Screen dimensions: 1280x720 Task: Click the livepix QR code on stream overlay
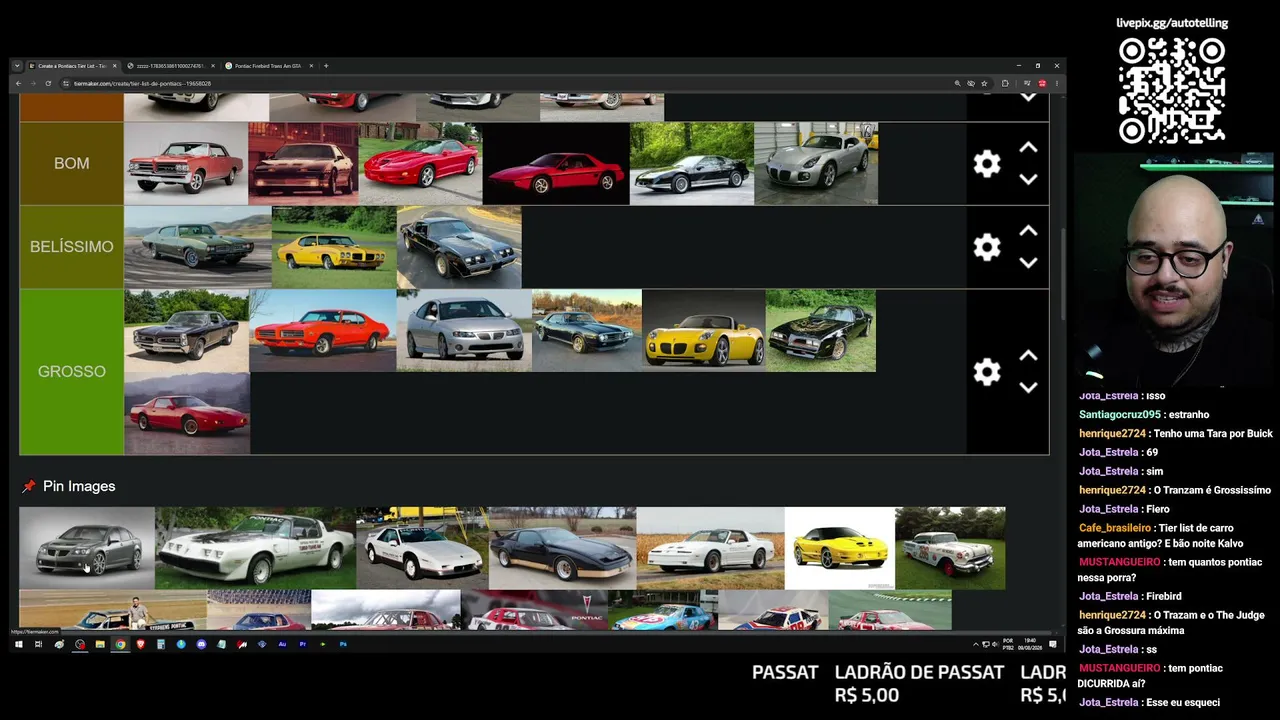pyautogui.click(x=1172, y=91)
